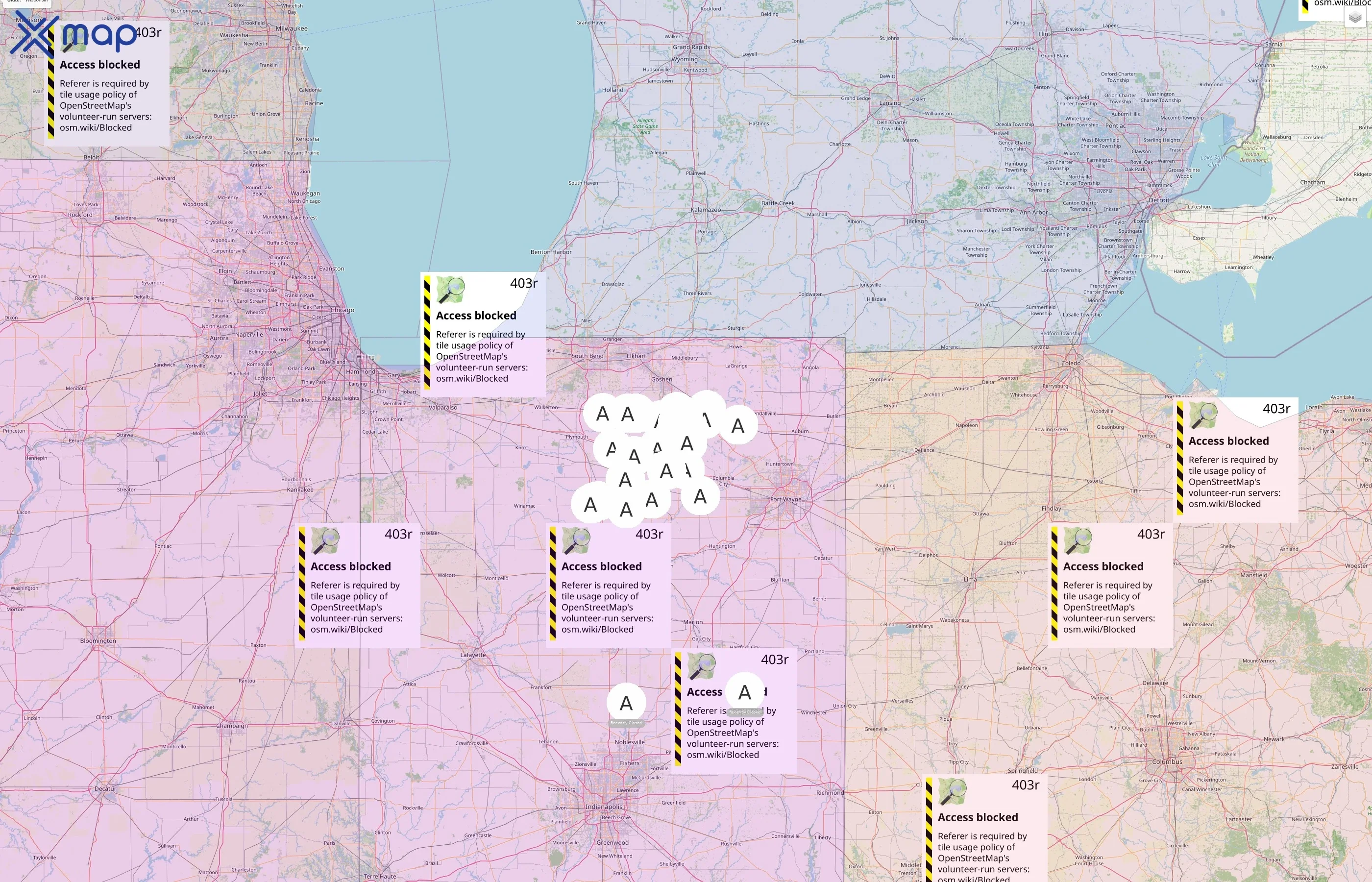Image resolution: width=1372 pixels, height=882 pixels.
Task: Click the Lansing city label
Action: pos(890,103)
